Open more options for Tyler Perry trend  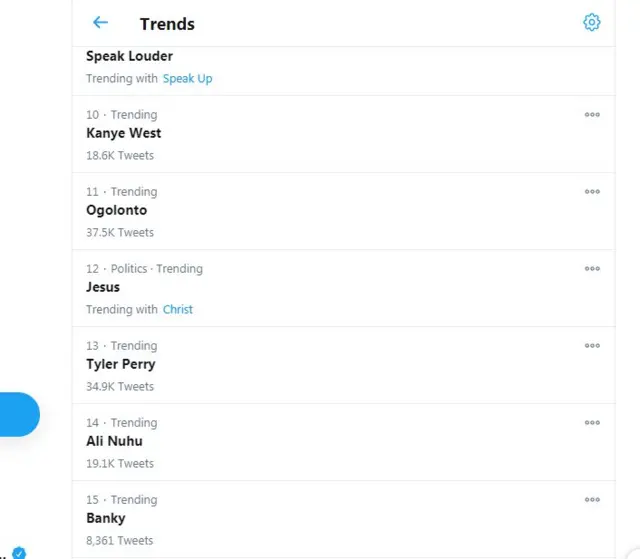[592, 346]
